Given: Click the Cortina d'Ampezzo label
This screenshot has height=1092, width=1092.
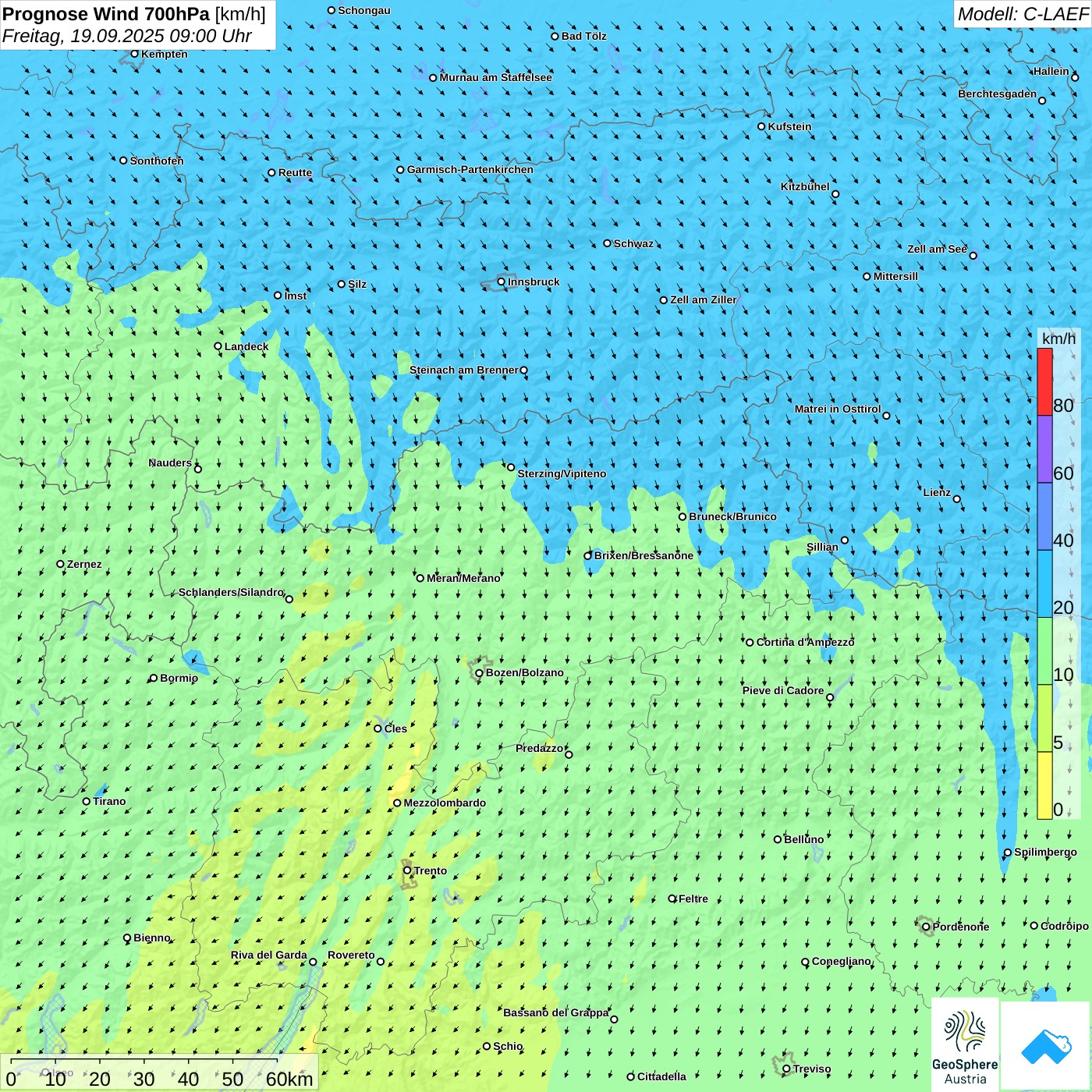Looking at the screenshot, I should (805, 642).
